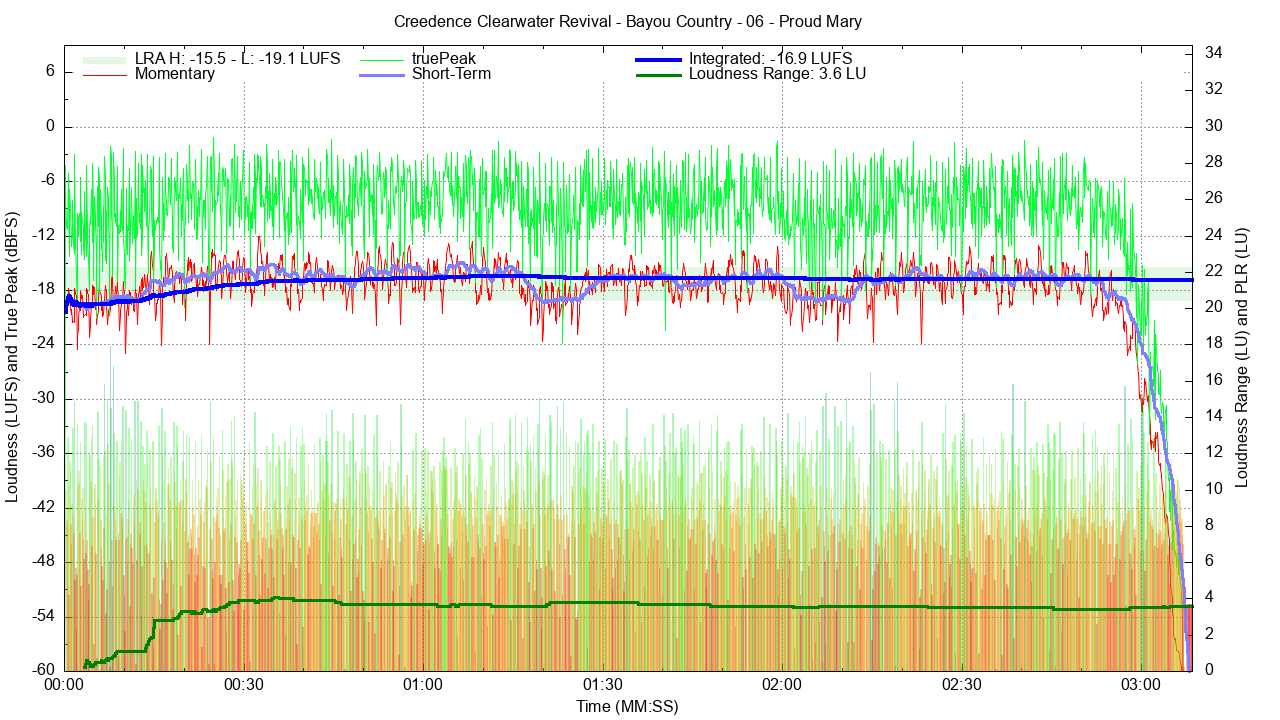Click the 02:00 time tick label

pyautogui.click(x=782, y=685)
